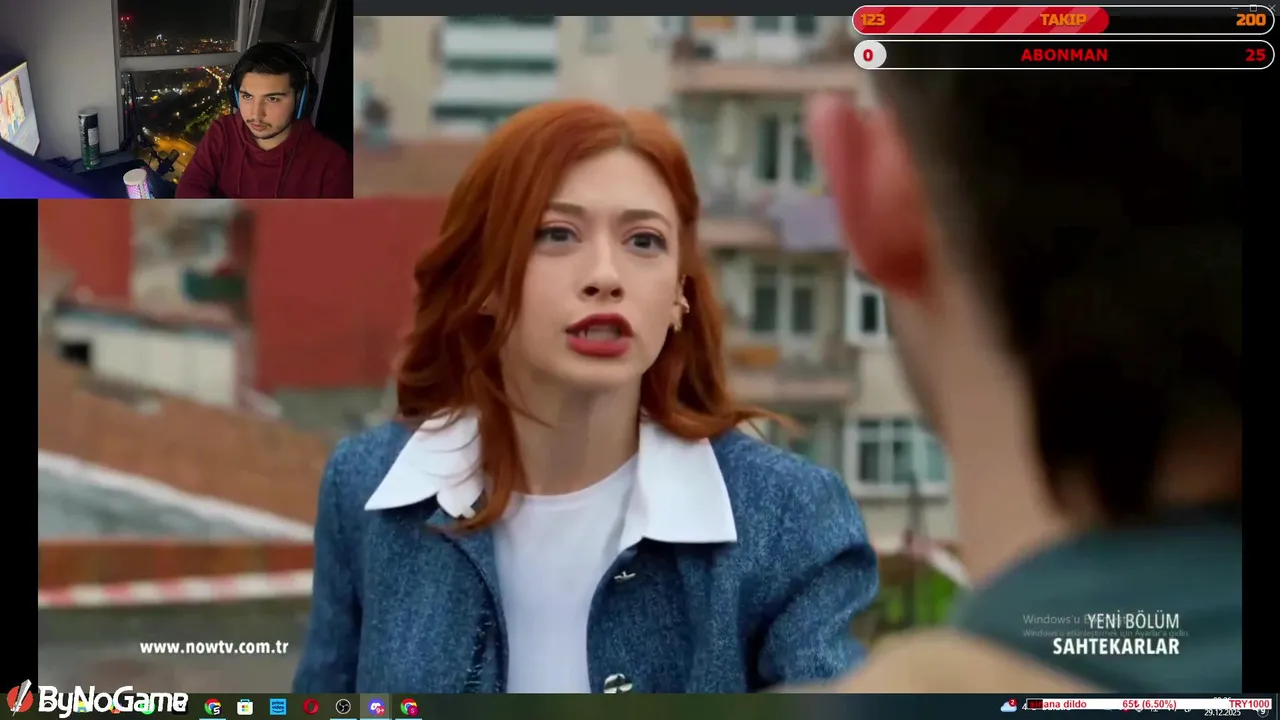Launch the Opera browser from the taskbar

(x=311, y=707)
